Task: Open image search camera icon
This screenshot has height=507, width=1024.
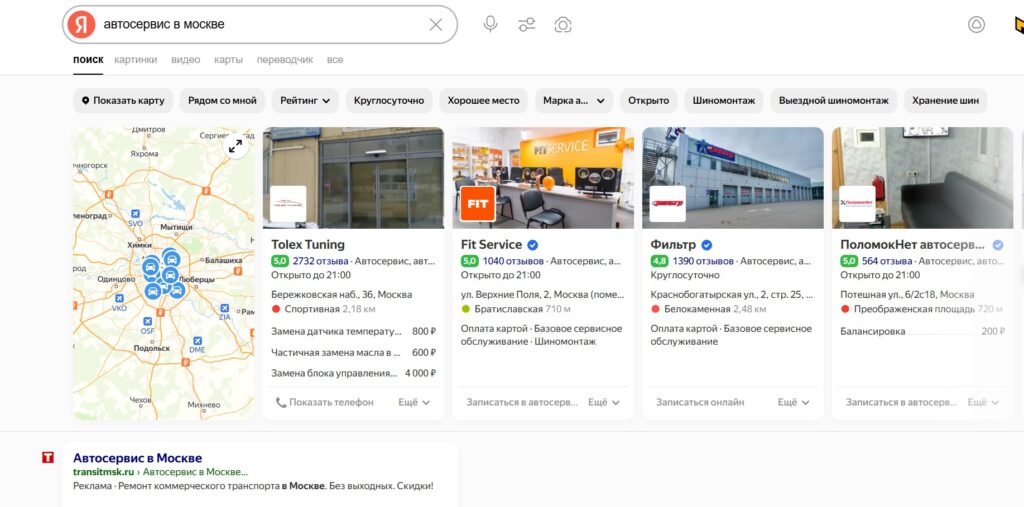Action: click(562, 25)
